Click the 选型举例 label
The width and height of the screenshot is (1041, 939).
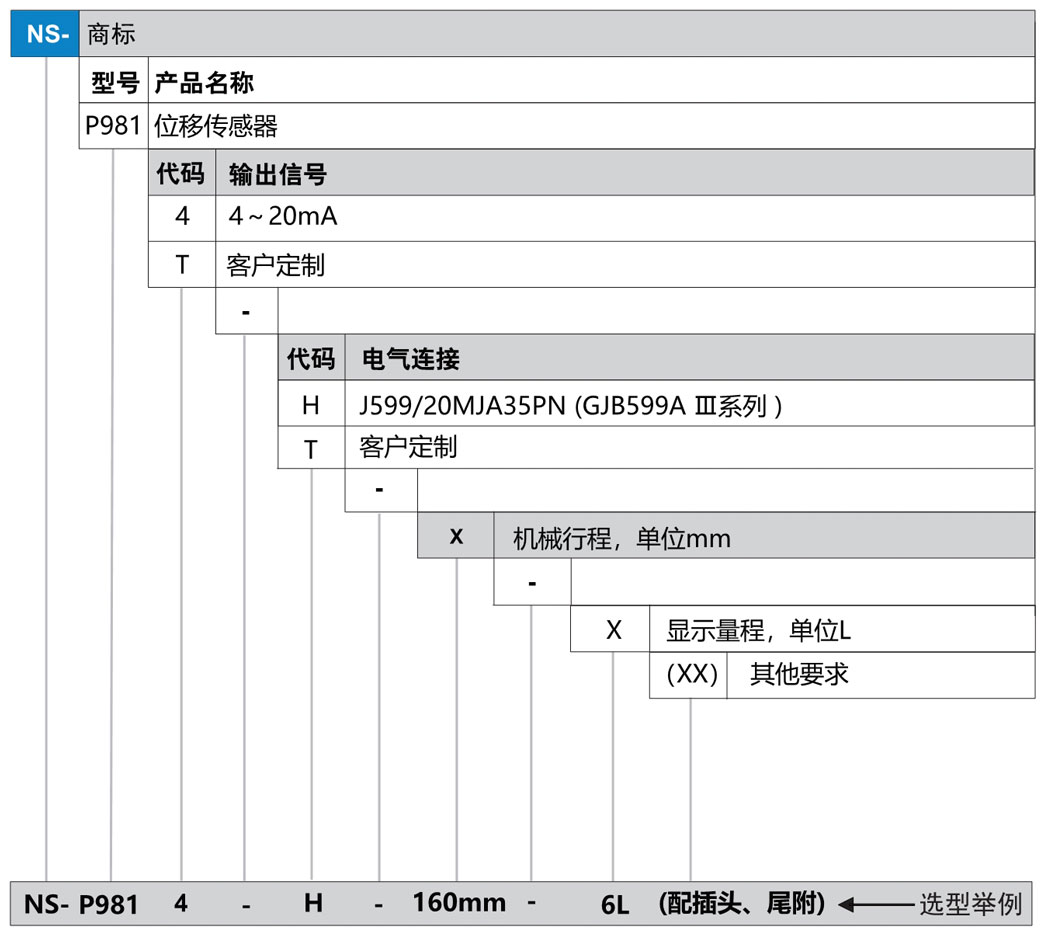pos(970,904)
